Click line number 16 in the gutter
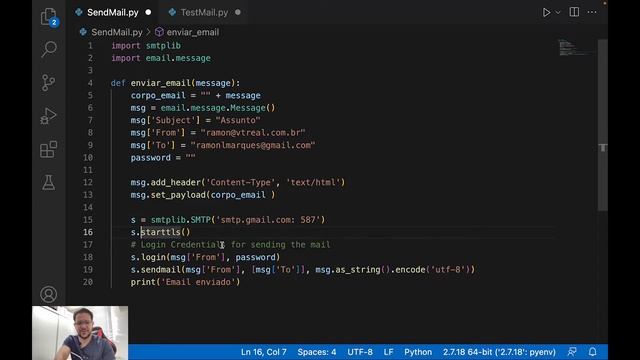Viewport: 640px width, 360px height. click(88, 232)
